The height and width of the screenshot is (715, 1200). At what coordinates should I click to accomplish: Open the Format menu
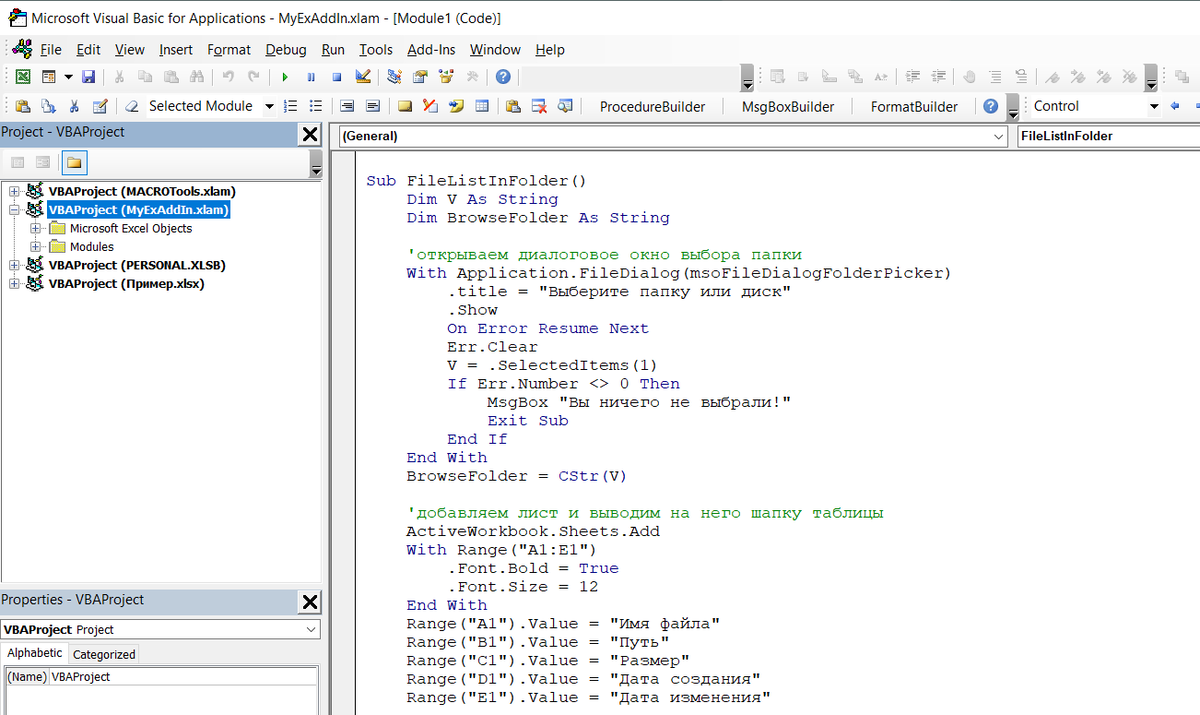229,49
